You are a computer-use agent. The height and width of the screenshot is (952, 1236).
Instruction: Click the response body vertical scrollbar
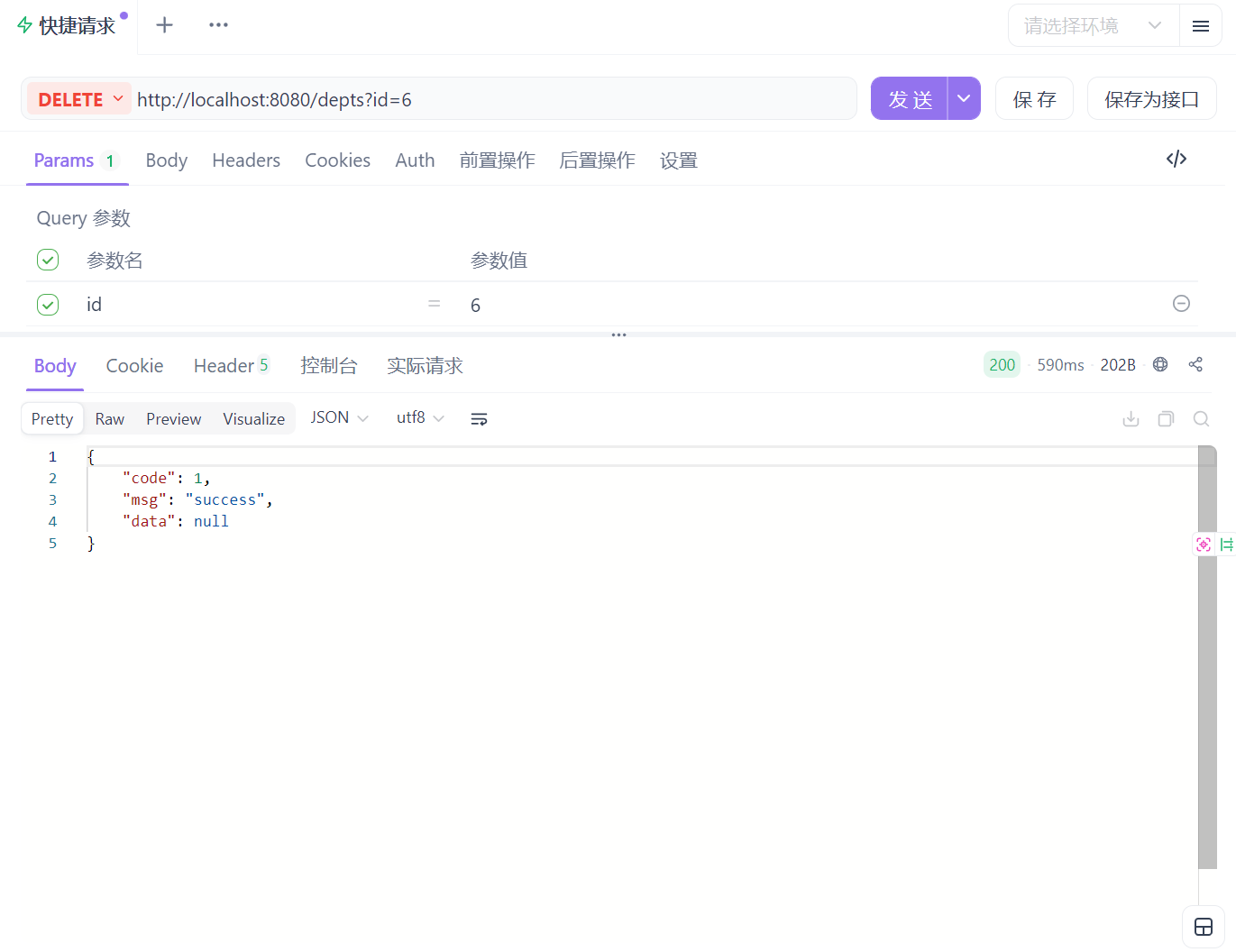[1207, 657]
